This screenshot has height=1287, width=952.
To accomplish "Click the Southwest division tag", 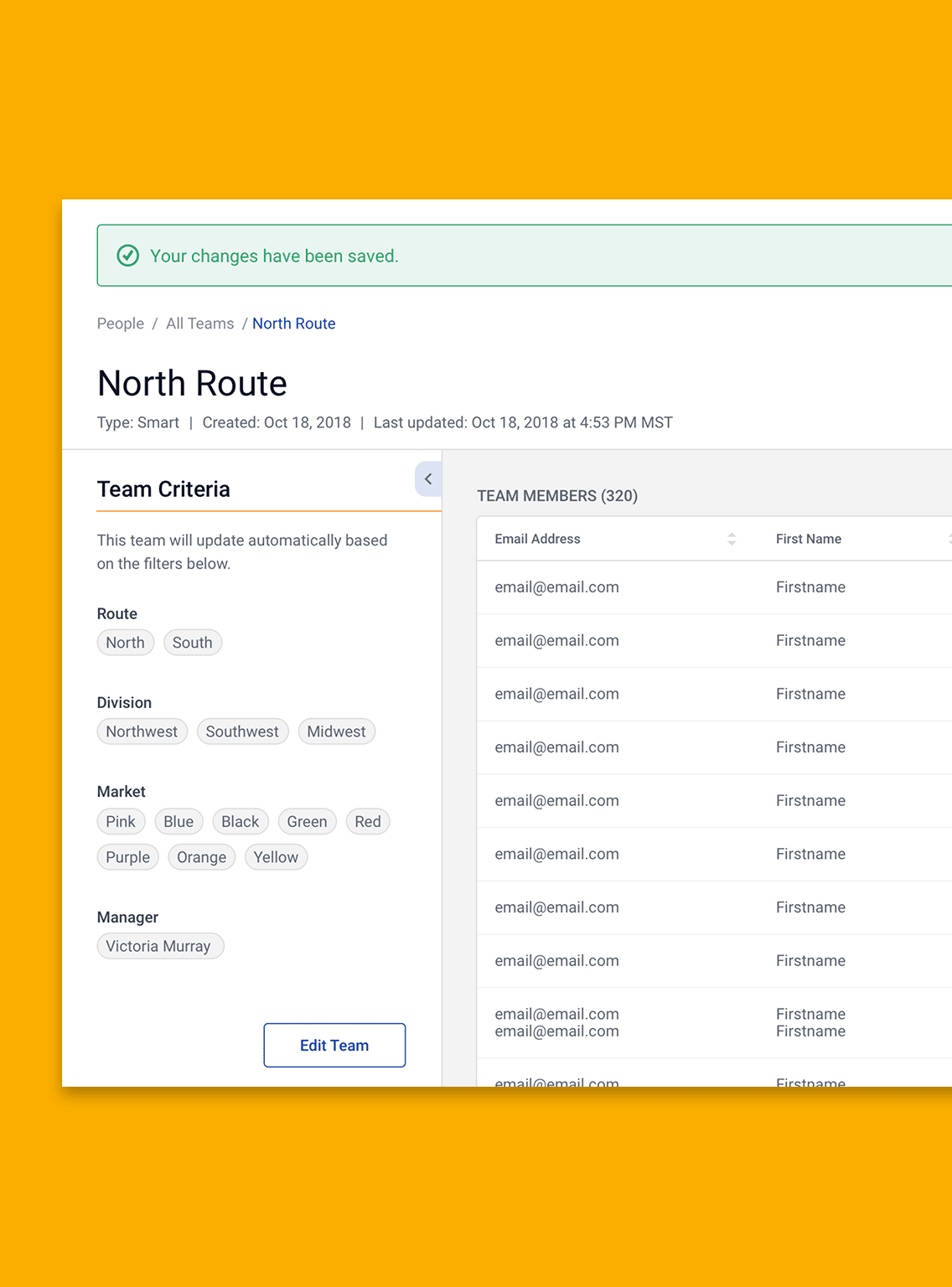I will (243, 731).
